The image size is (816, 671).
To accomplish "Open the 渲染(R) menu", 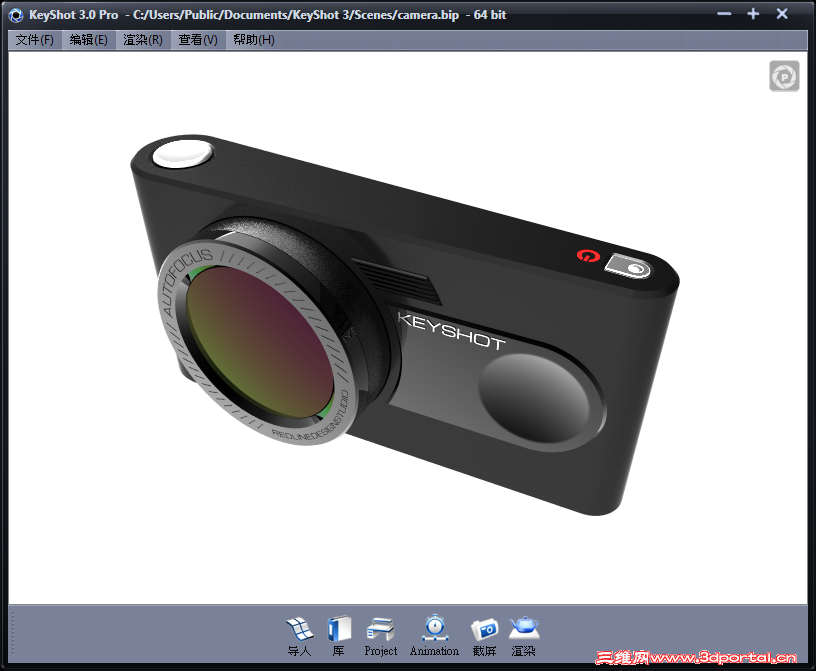I will [142, 40].
